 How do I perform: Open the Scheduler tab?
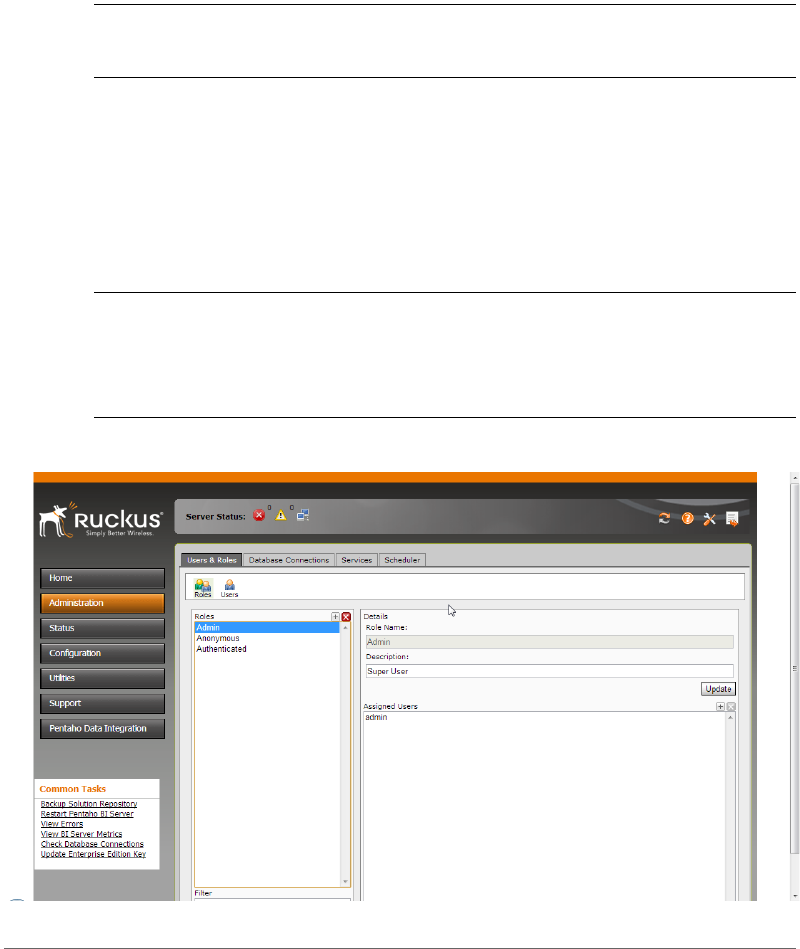tap(402, 560)
